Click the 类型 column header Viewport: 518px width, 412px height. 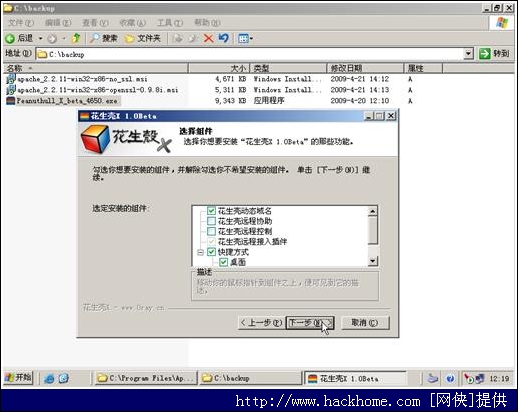coord(288,68)
